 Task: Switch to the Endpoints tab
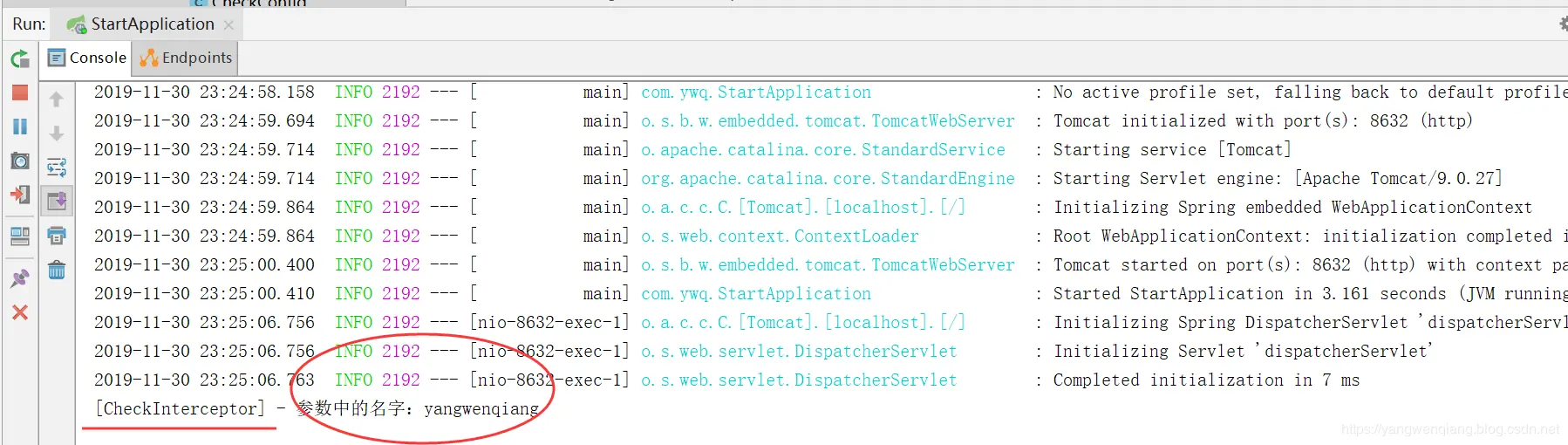click(186, 58)
